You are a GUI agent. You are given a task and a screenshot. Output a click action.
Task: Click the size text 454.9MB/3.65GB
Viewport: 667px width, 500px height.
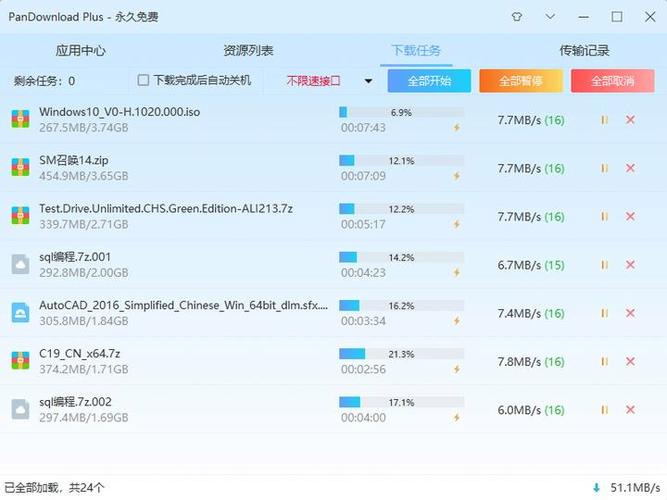(84, 176)
